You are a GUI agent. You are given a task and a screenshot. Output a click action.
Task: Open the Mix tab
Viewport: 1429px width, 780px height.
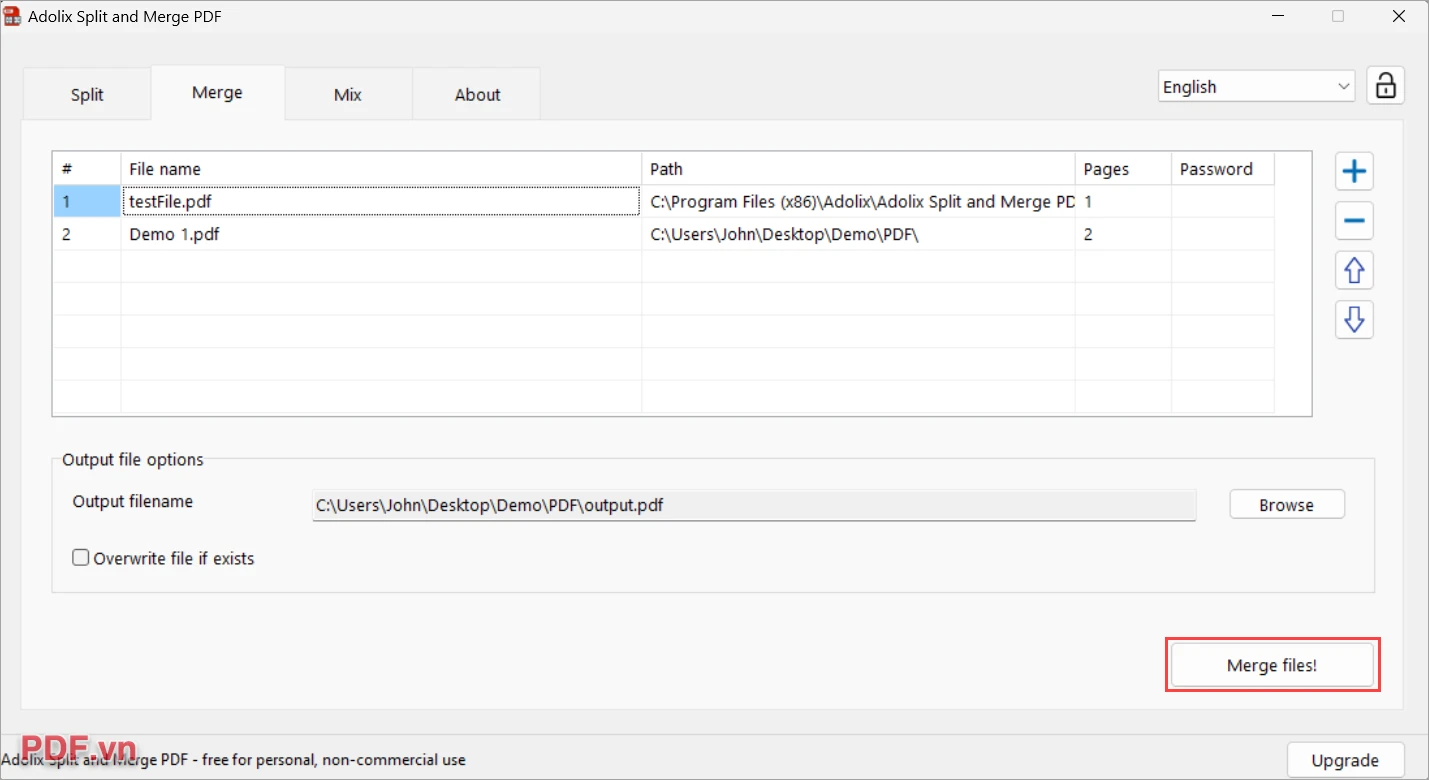tap(348, 95)
